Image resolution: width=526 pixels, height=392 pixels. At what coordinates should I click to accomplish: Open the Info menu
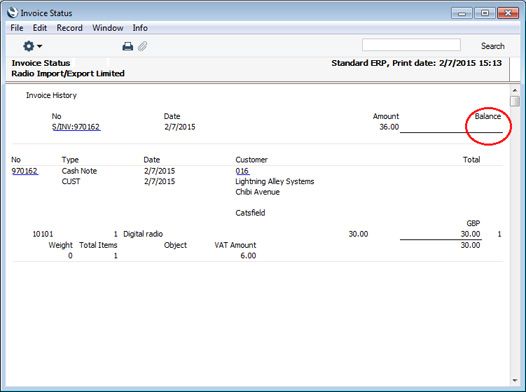pos(140,28)
